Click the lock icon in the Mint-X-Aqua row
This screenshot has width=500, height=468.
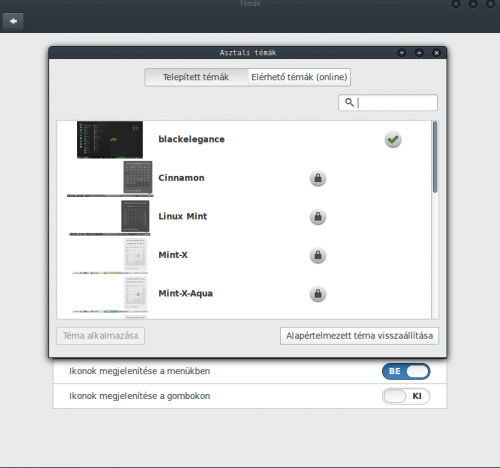(318, 294)
